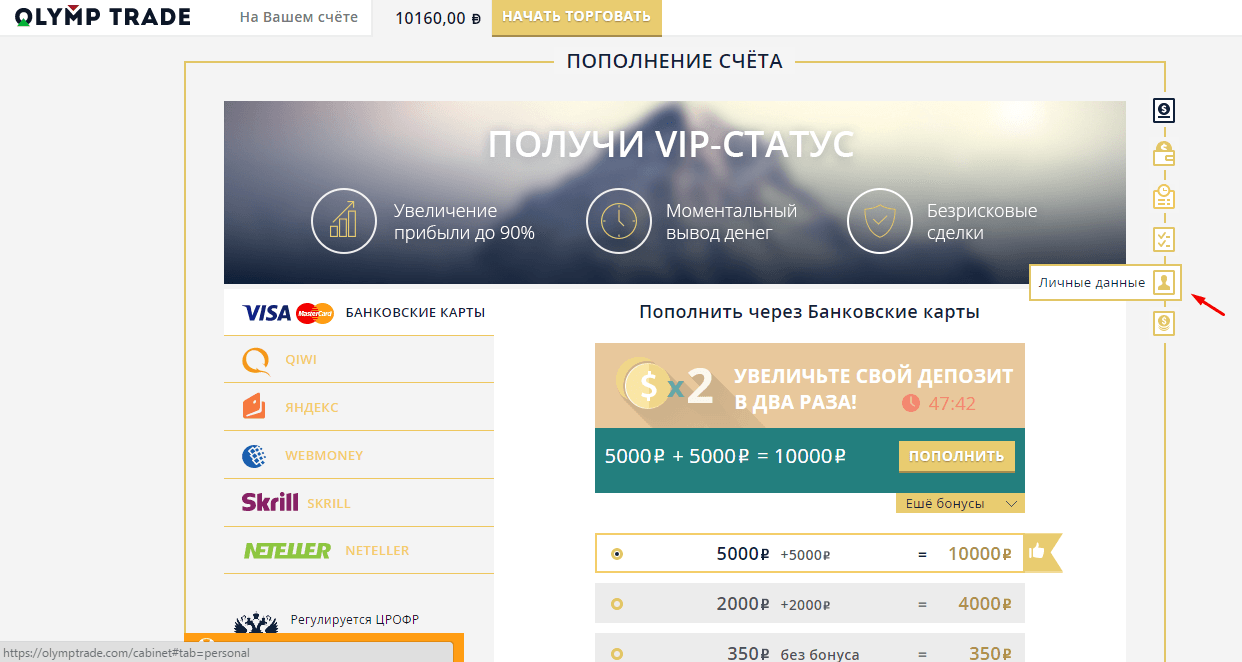Switch to Банковские карты payment tab
This screenshot has height=662, width=1242.
coord(359,312)
